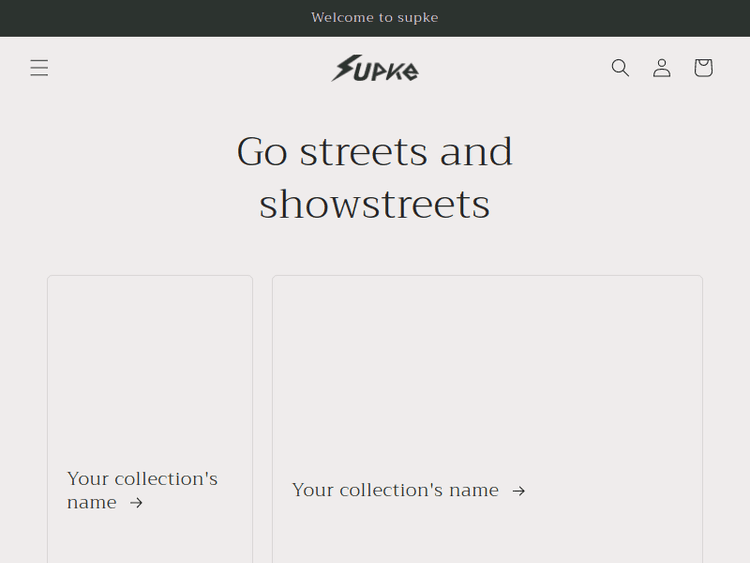Click the word "showstreets" in the heading

pos(375,204)
